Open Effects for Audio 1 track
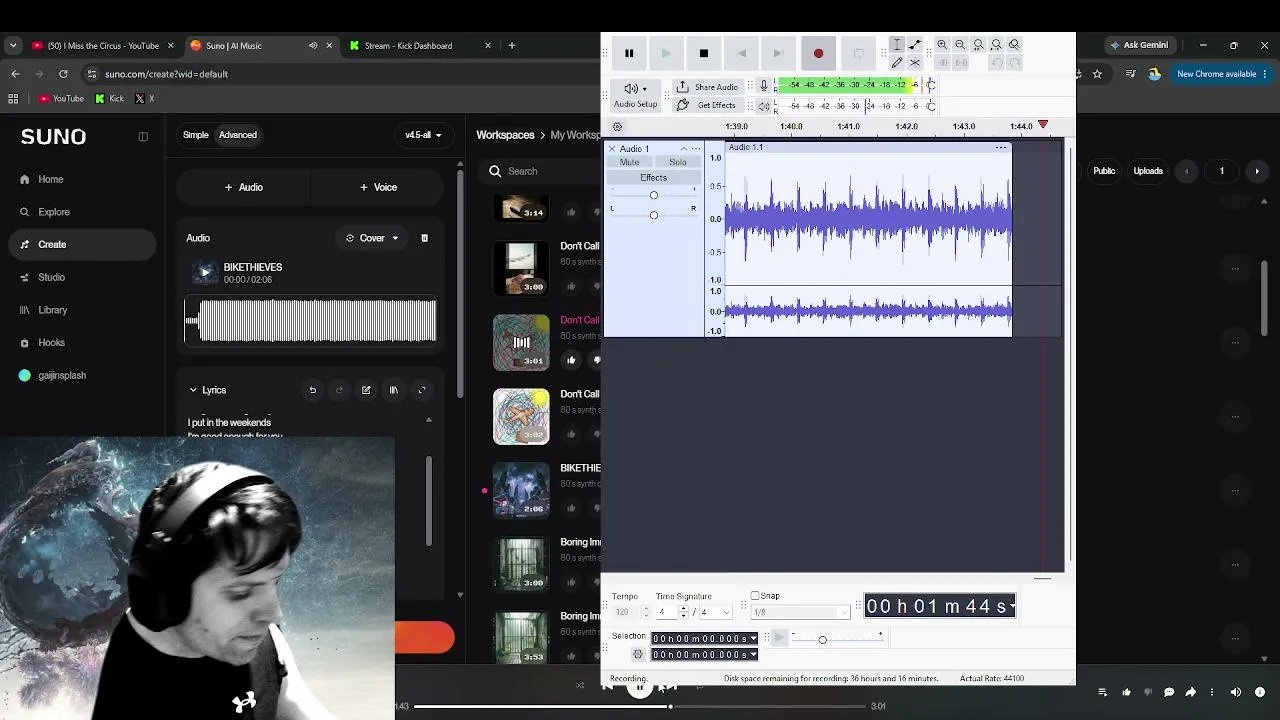Image resolution: width=1280 pixels, height=720 pixels. tap(653, 178)
